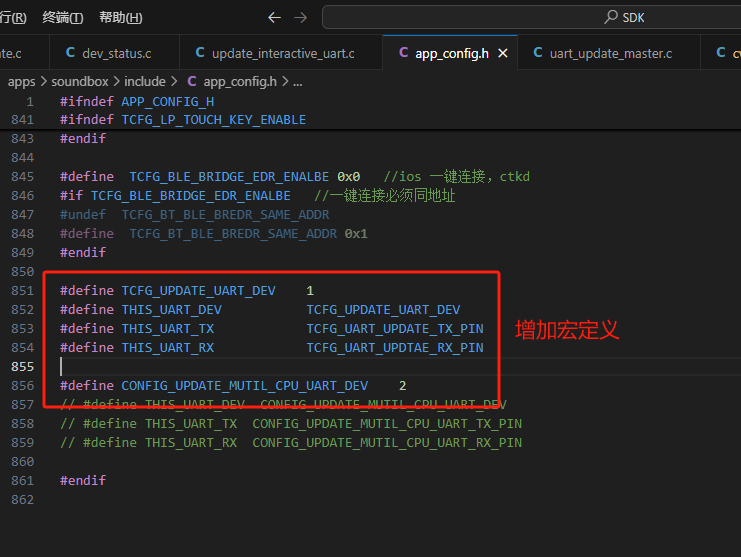
Task: Close the app_config.h tab
Action: click(503, 53)
